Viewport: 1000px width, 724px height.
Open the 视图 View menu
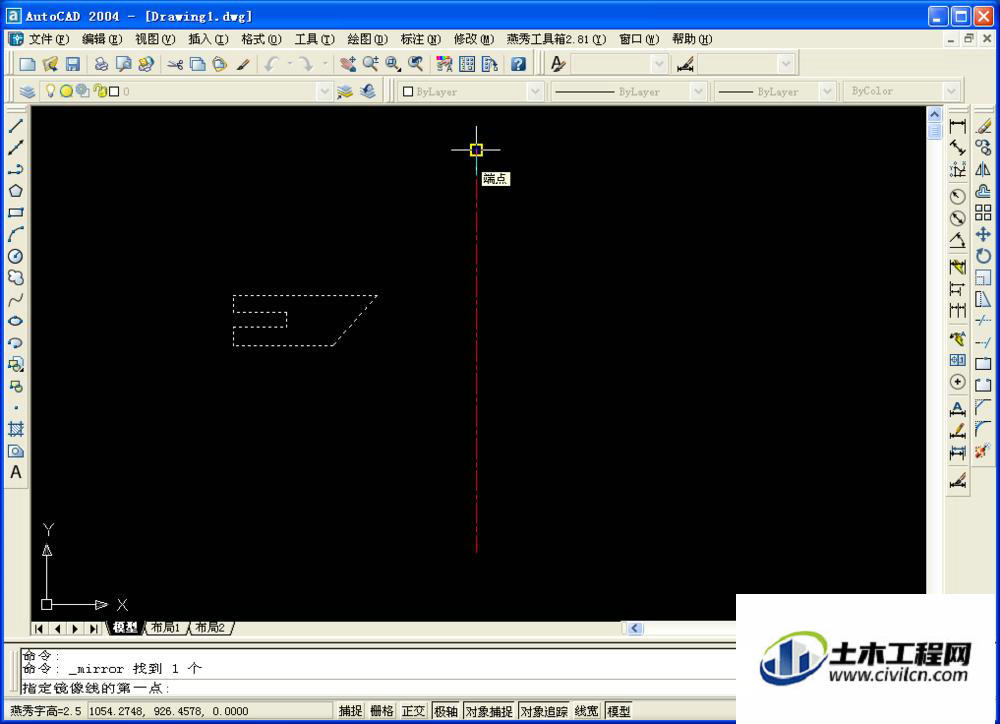click(x=155, y=39)
